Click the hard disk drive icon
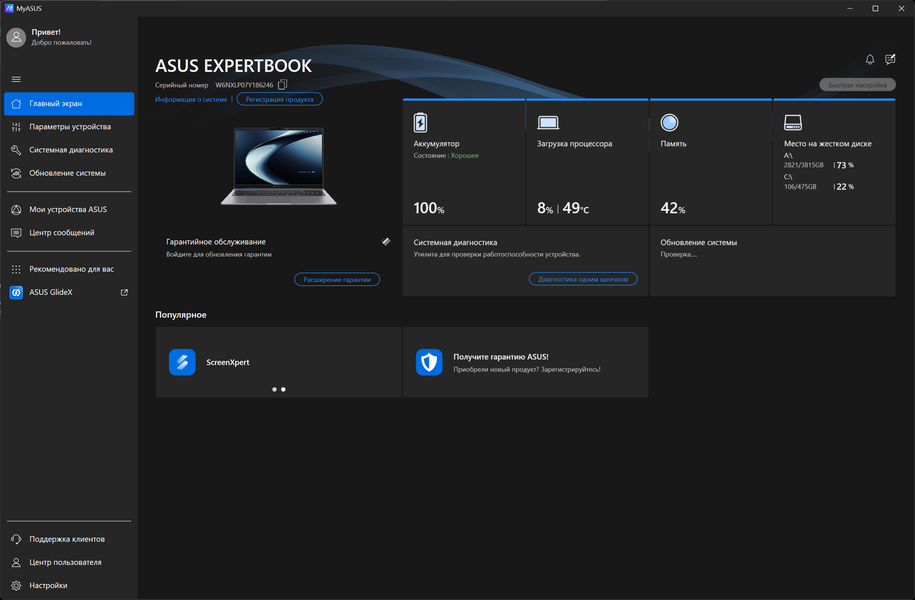Image resolution: width=915 pixels, height=600 pixels. (792, 123)
